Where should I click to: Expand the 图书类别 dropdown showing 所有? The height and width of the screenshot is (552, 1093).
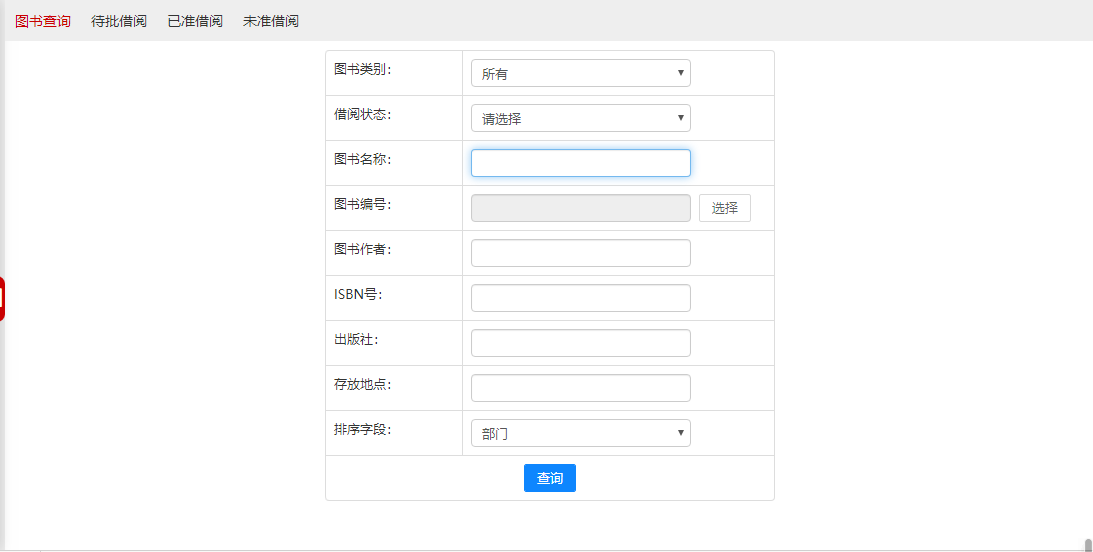(580, 73)
